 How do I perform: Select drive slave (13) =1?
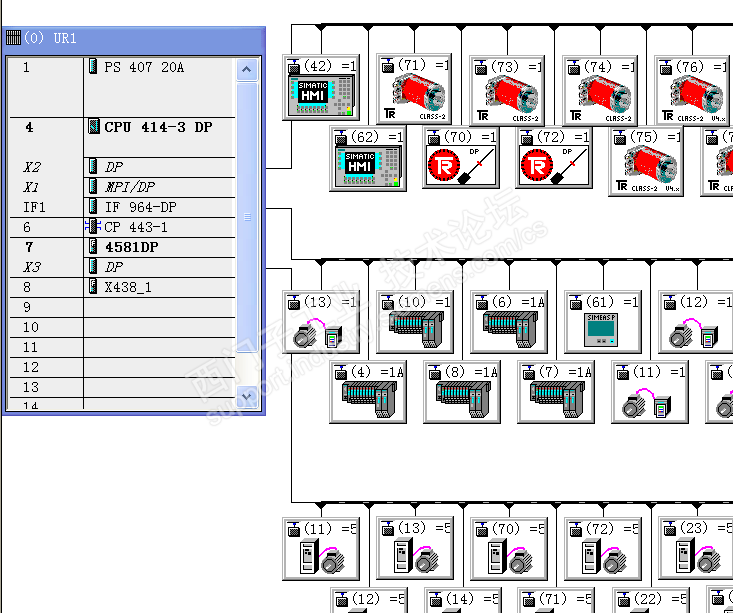[321, 322]
